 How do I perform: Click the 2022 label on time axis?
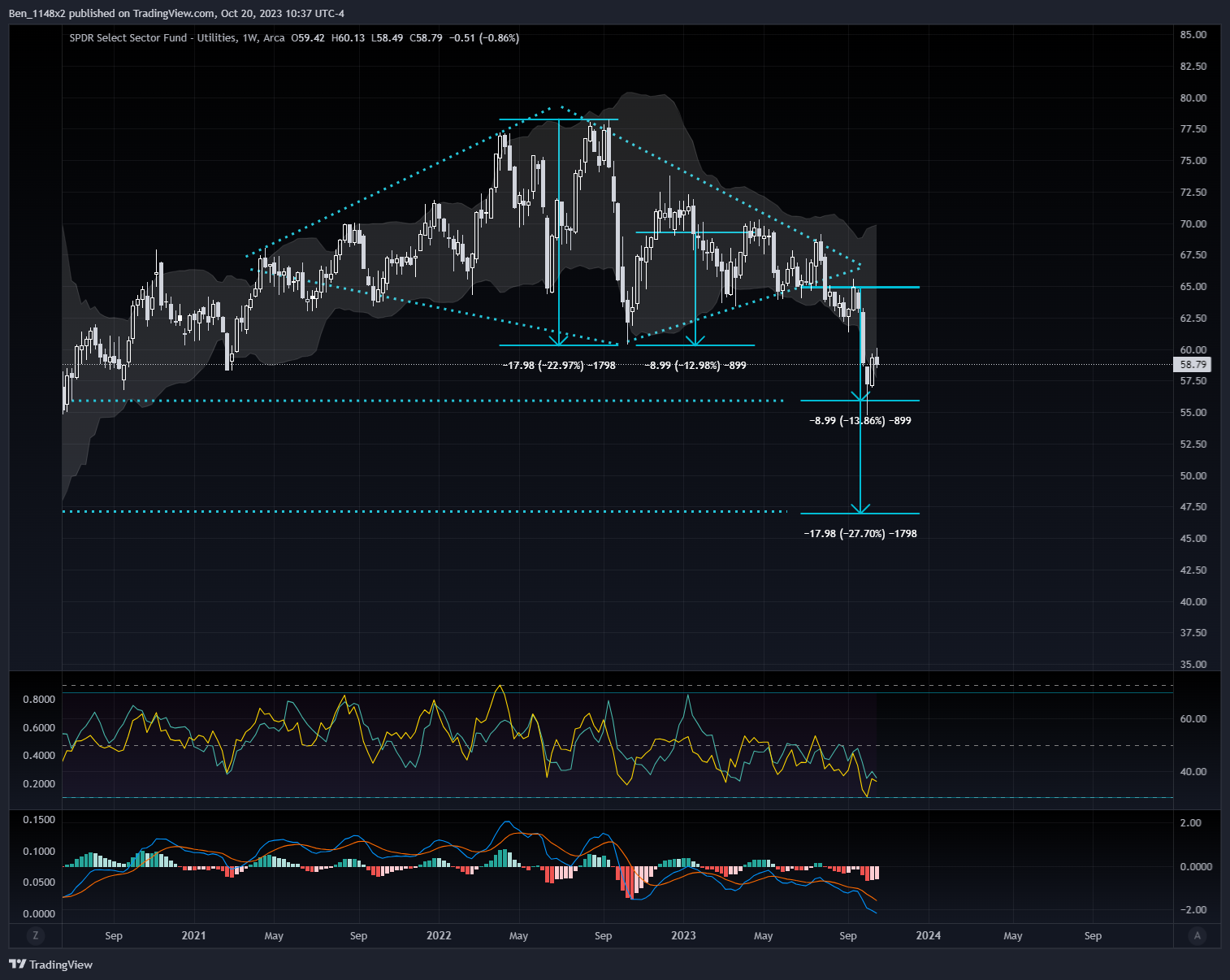(x=439, y=935)
